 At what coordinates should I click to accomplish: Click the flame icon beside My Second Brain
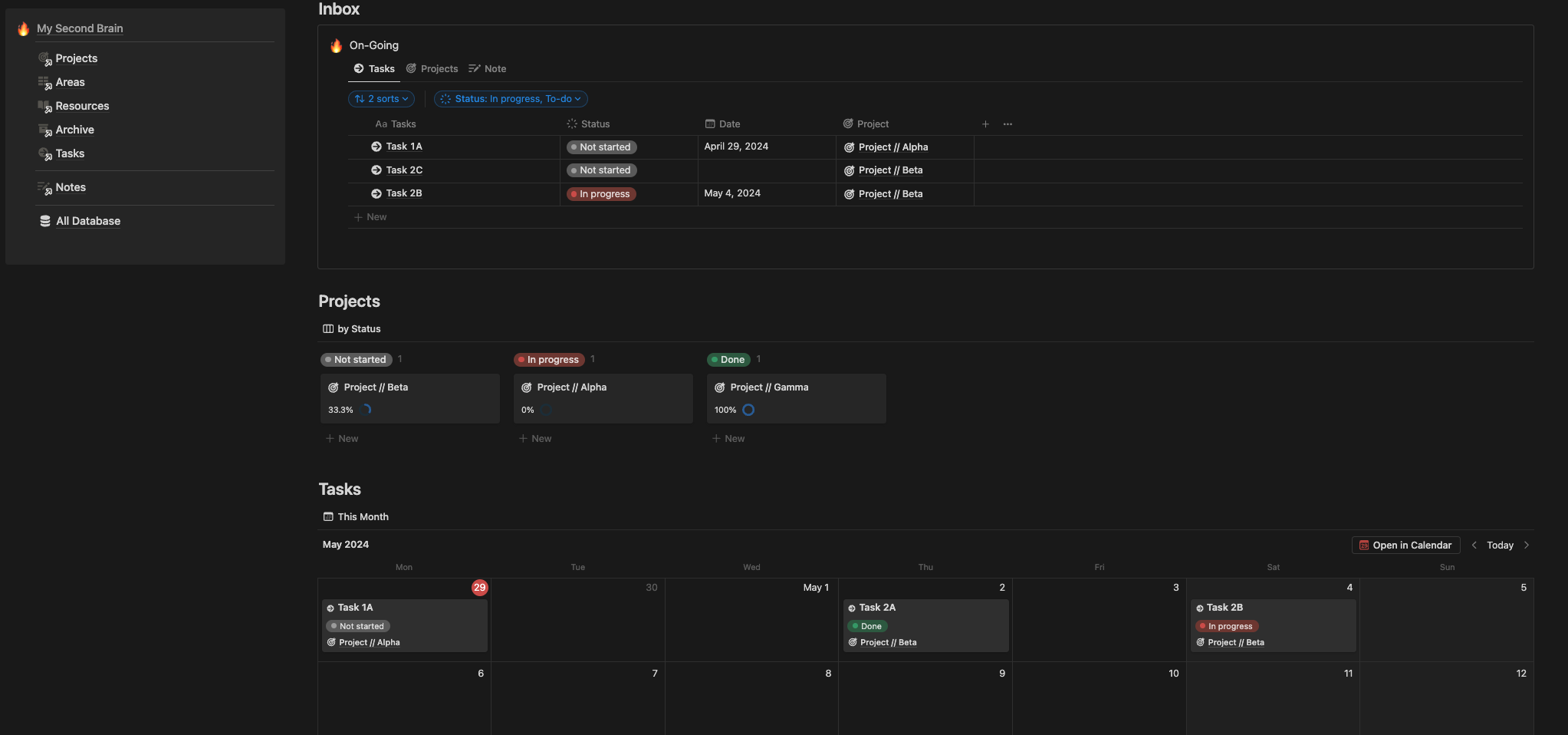point(24,28)
